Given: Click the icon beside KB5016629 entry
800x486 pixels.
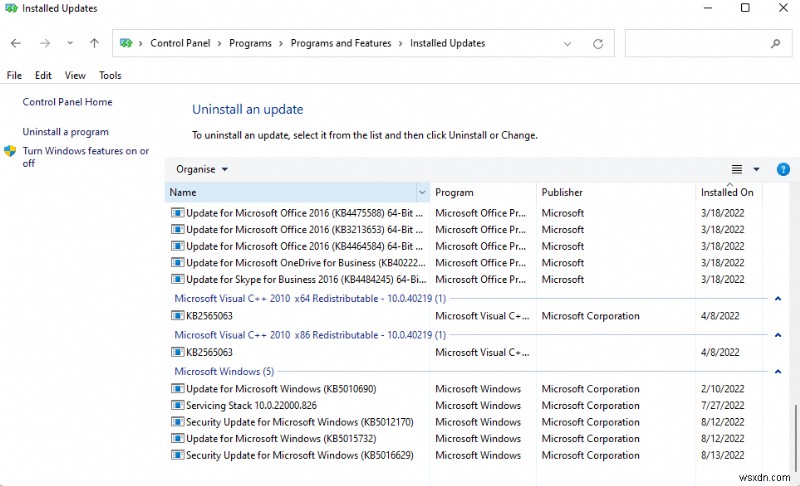Looking at the screenshot, I should coord(178,455).
